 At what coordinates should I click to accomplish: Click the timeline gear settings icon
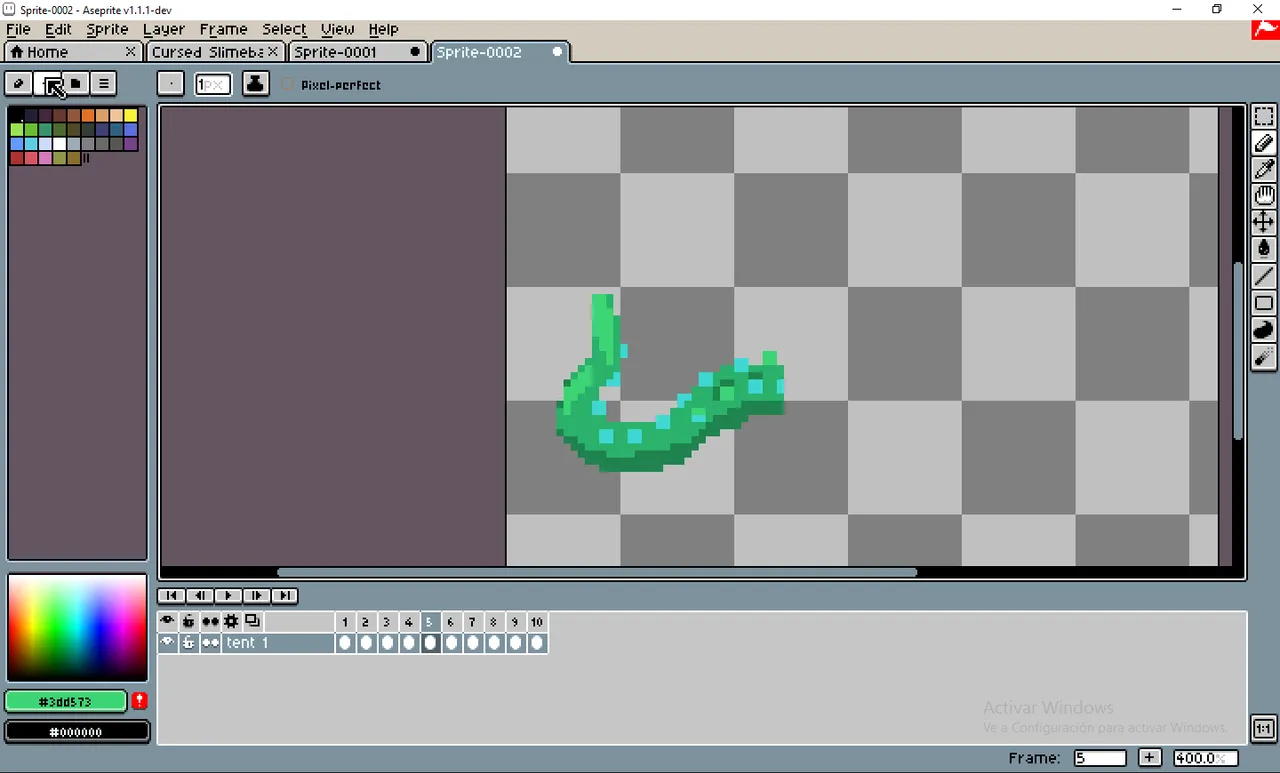231,621
